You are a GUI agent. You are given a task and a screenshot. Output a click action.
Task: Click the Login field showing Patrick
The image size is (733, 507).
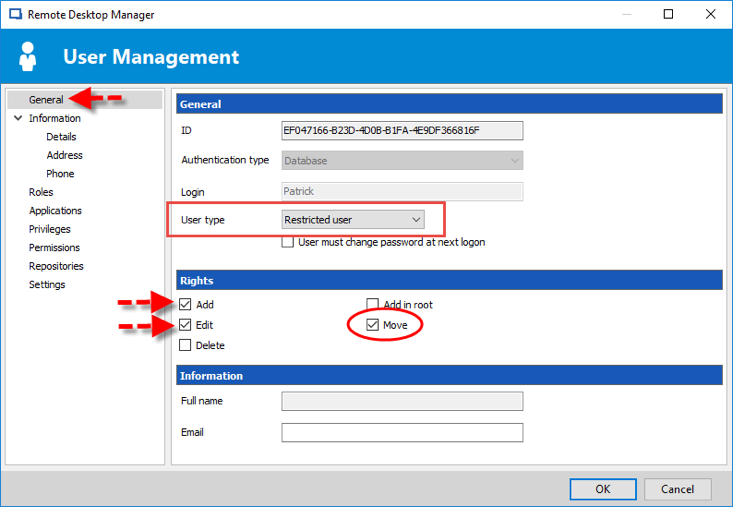click(x=402, y=192)
